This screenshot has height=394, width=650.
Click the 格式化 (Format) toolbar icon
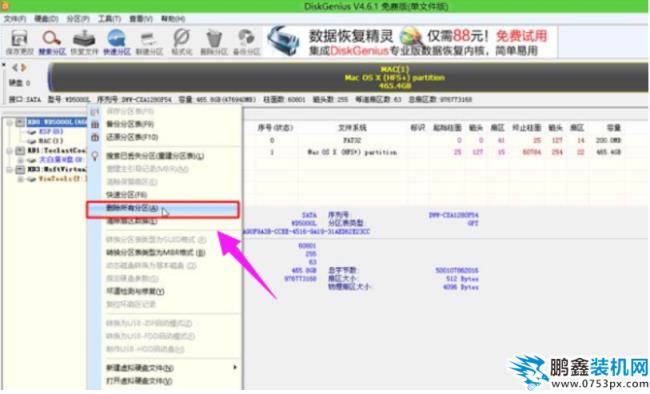[182, 41]
